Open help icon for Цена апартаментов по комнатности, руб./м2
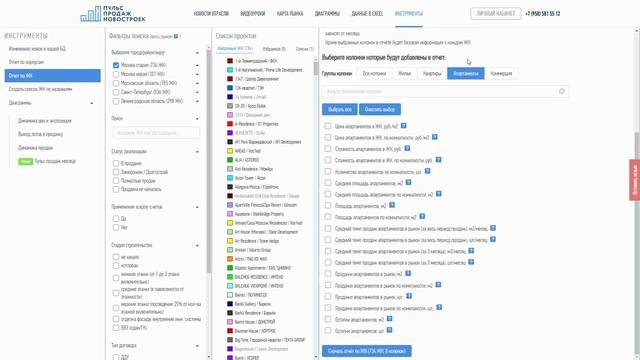This screenshot has height=360, width=640. click(435, 137)
